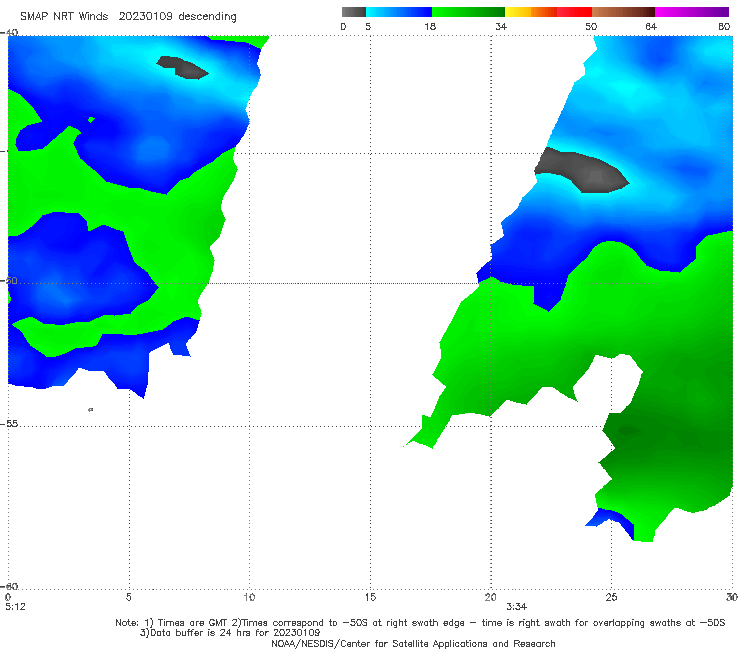Click the light-blue segment of the color bar

click(399, 12)
